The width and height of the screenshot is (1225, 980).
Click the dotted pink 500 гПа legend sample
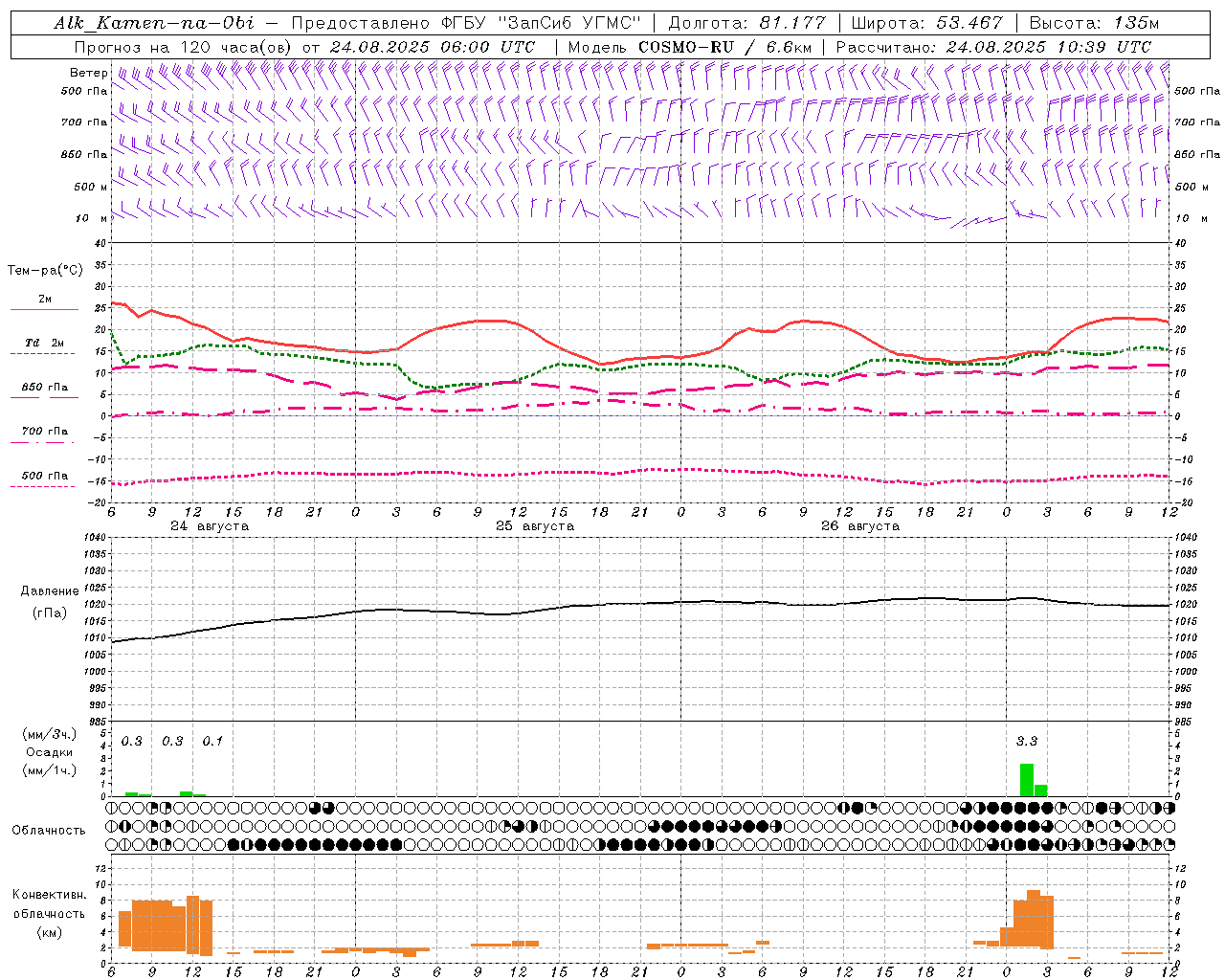tap(44, 487)
